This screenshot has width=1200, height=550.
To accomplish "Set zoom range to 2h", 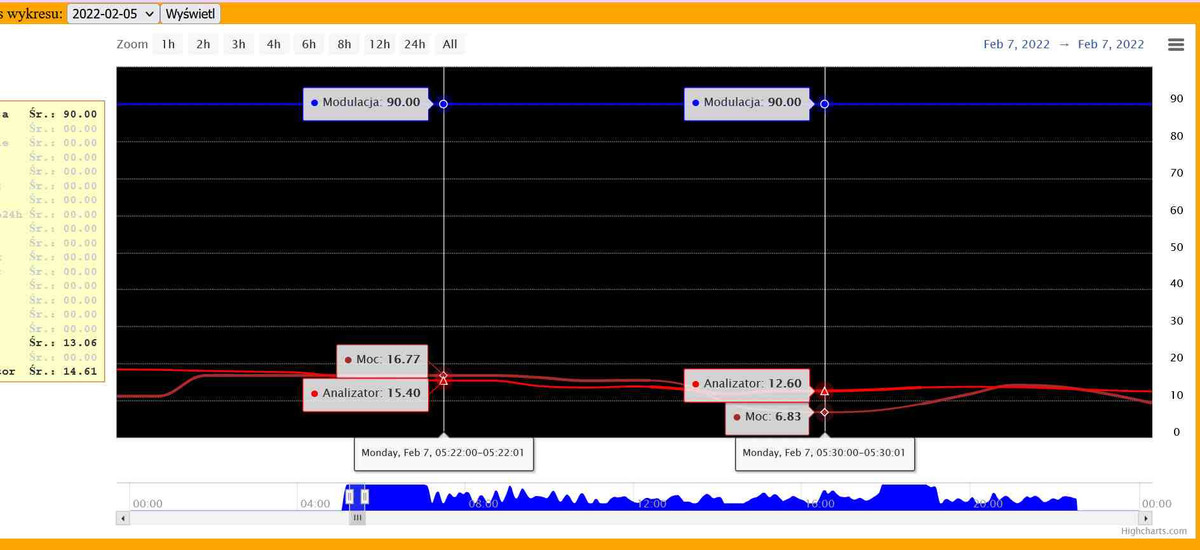I will [203, 44].
